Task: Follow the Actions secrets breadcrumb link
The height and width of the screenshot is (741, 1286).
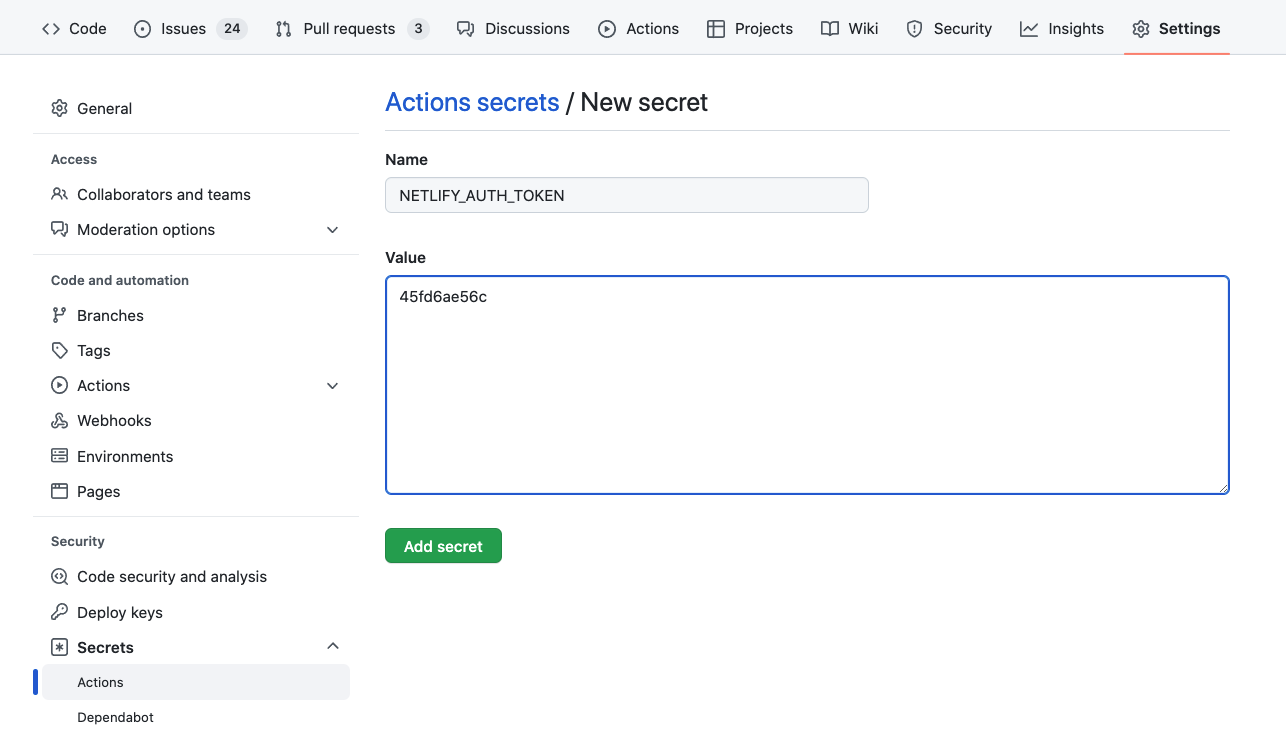Action: [472, 102]
